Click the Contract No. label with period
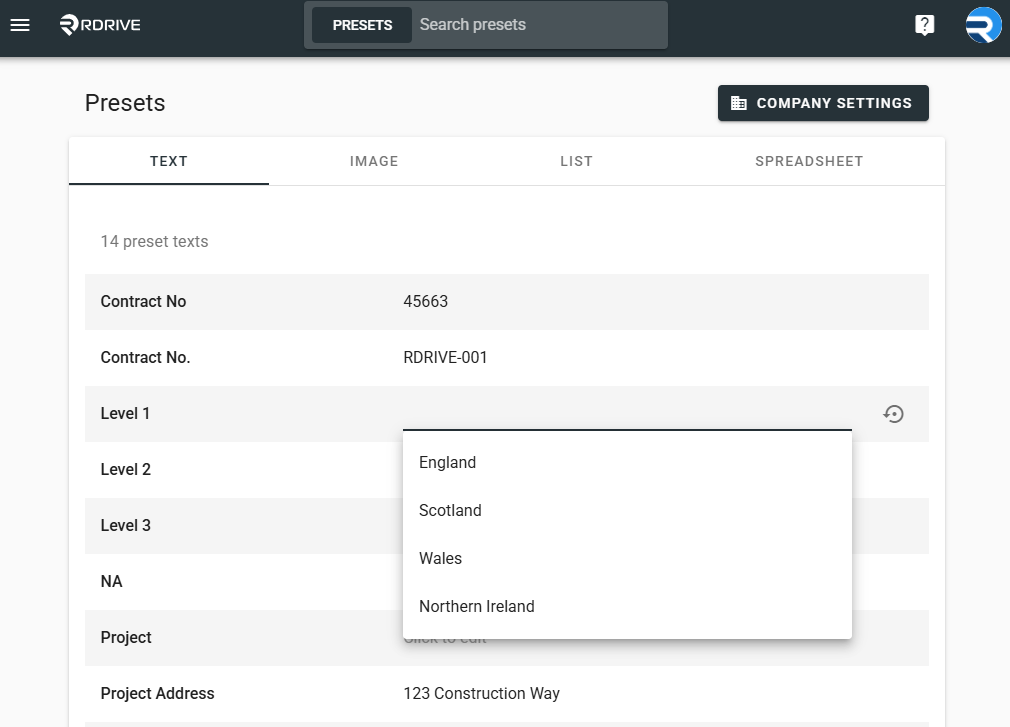 point(145,357)
